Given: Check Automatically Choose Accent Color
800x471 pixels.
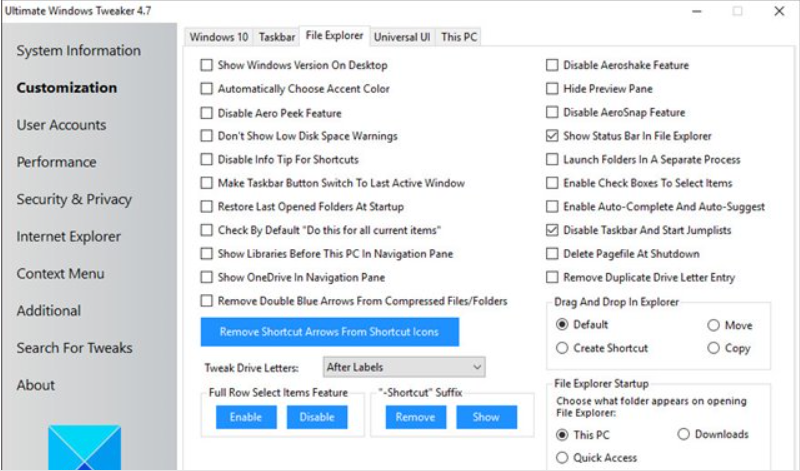Looking at the screenshot, I should (207, 89).
